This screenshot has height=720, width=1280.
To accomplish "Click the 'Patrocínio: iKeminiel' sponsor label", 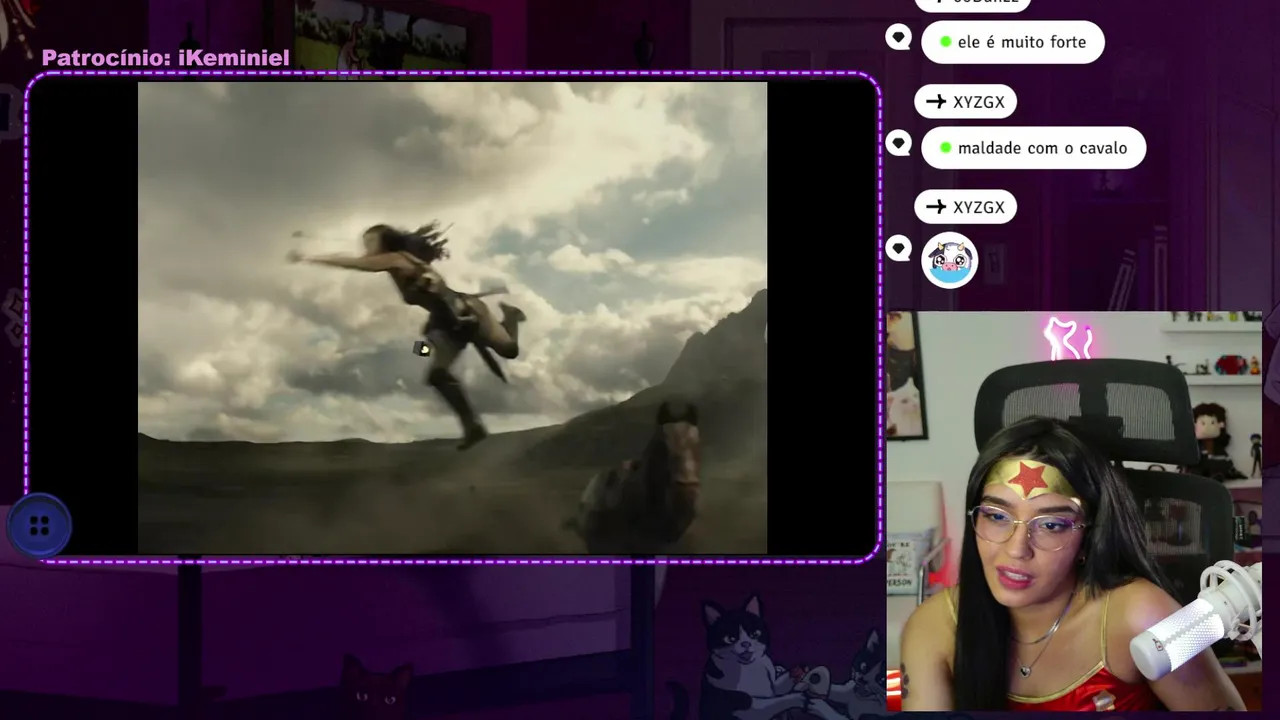I will click(166, 58).
